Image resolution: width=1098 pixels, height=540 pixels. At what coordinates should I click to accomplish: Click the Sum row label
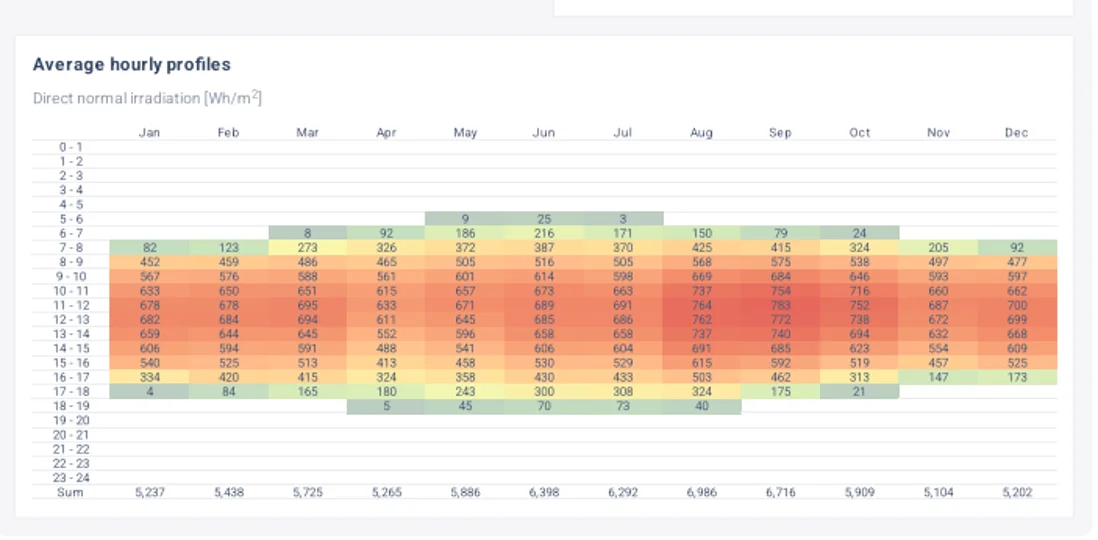point(71,492)
